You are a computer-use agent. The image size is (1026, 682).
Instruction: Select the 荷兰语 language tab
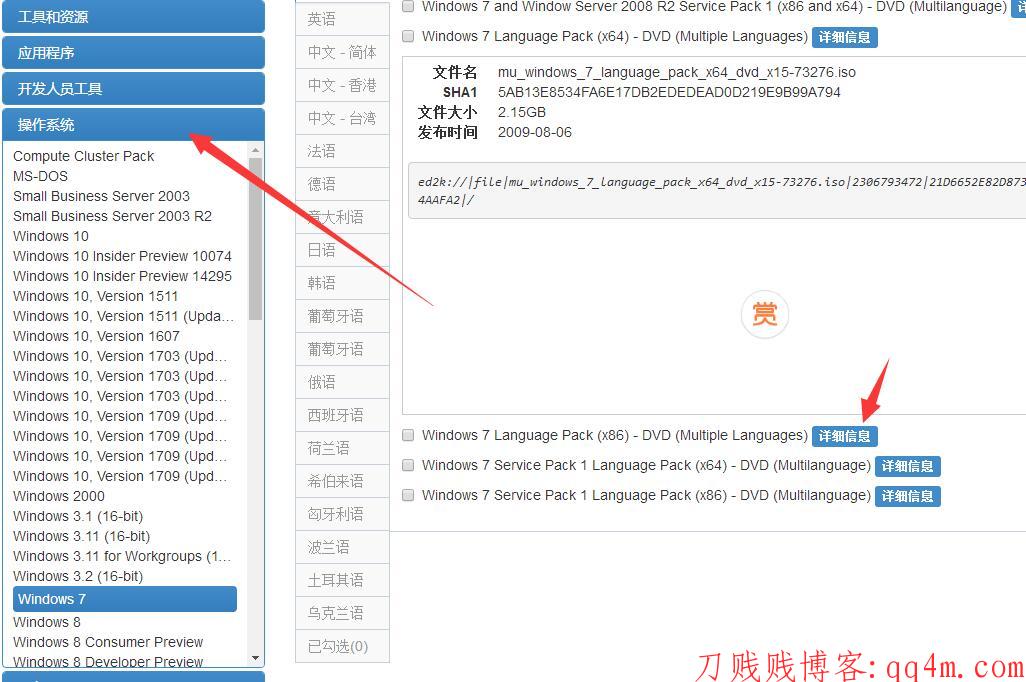(x=342, y=448)
